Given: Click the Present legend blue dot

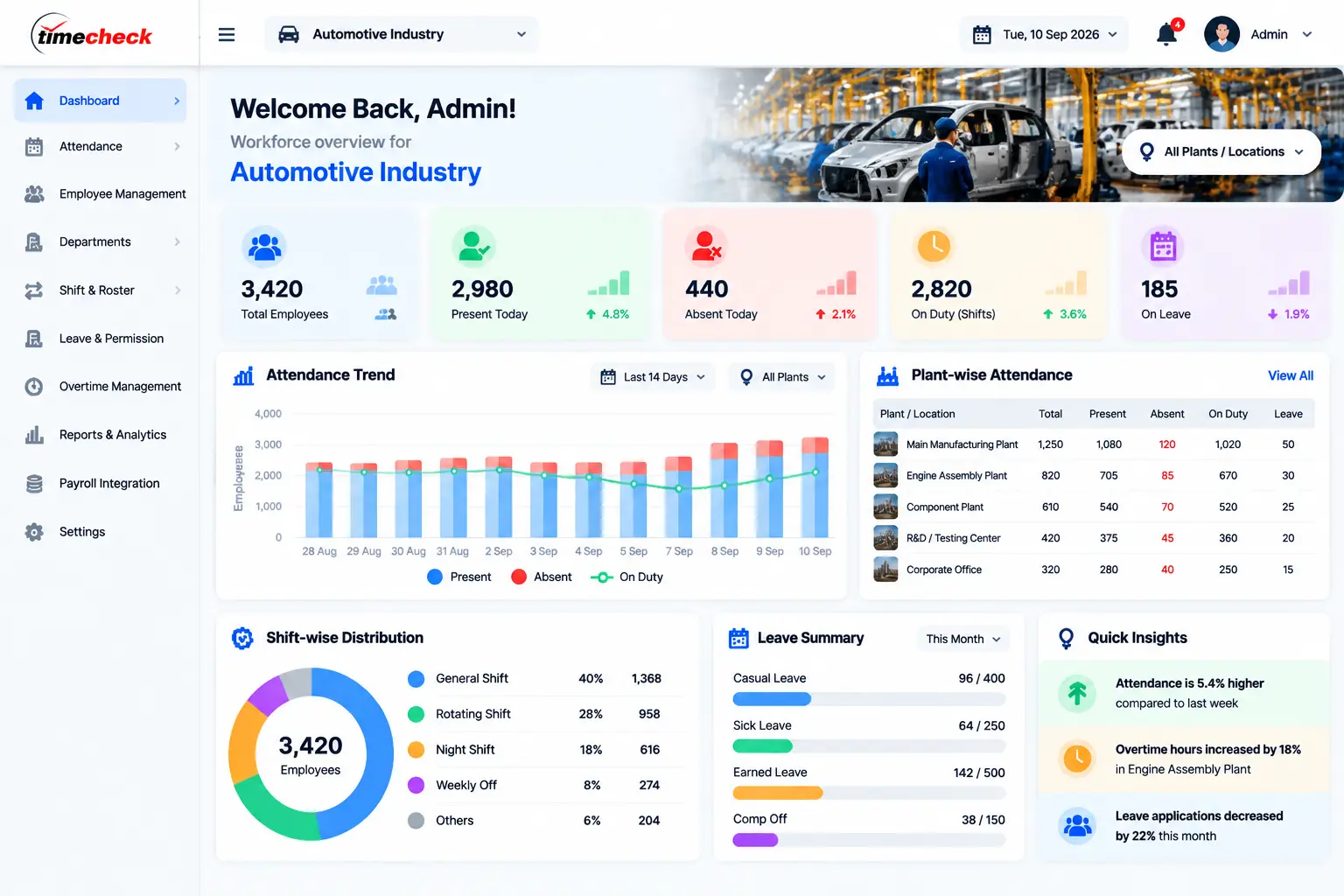Looking at the screenshot, I should (x=435, y=577).
